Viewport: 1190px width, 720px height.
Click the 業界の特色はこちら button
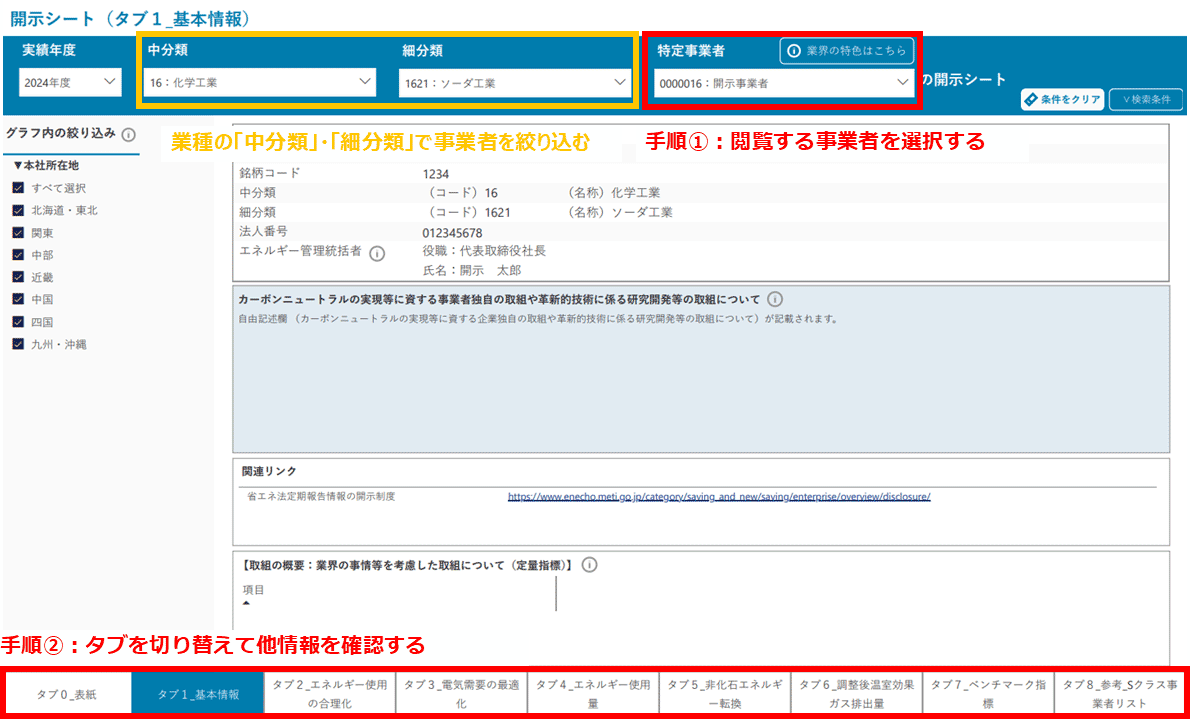[x=848, y=50]
